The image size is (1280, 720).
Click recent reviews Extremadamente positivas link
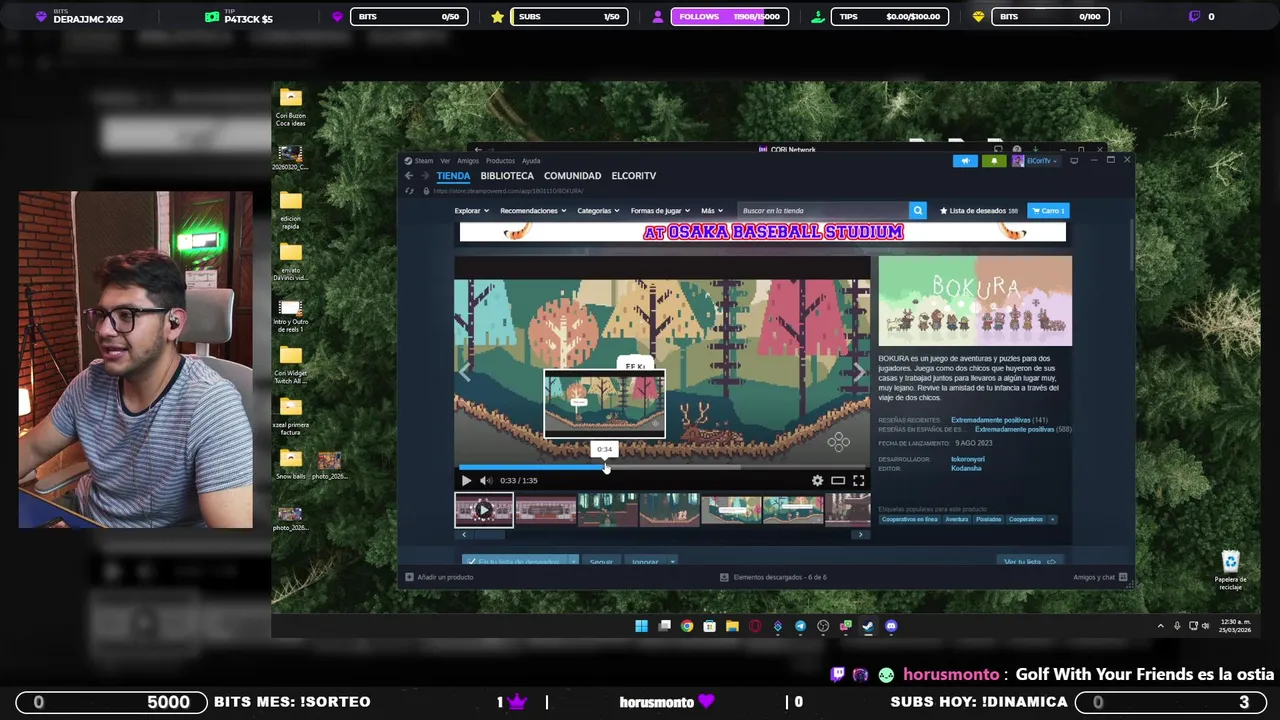990,420
